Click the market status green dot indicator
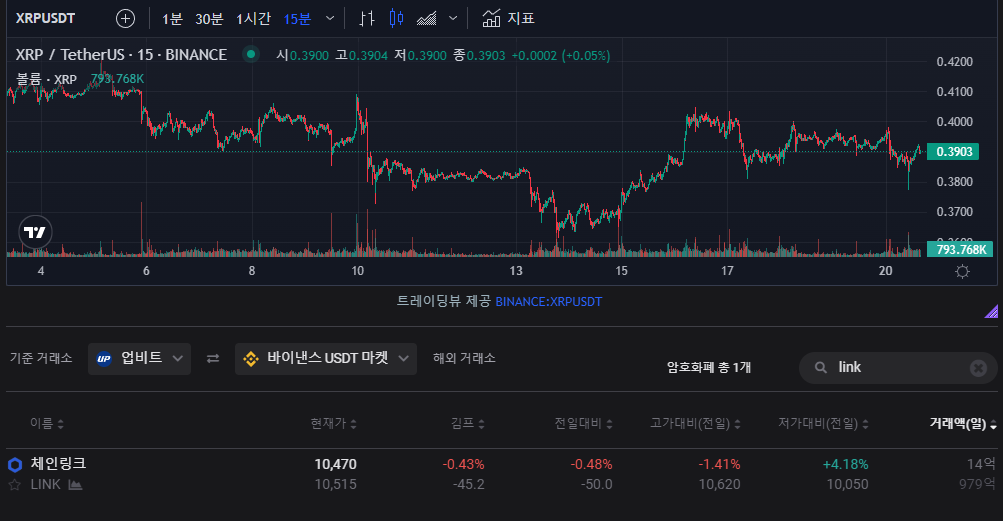1003x521 pixels. (251, 54)
